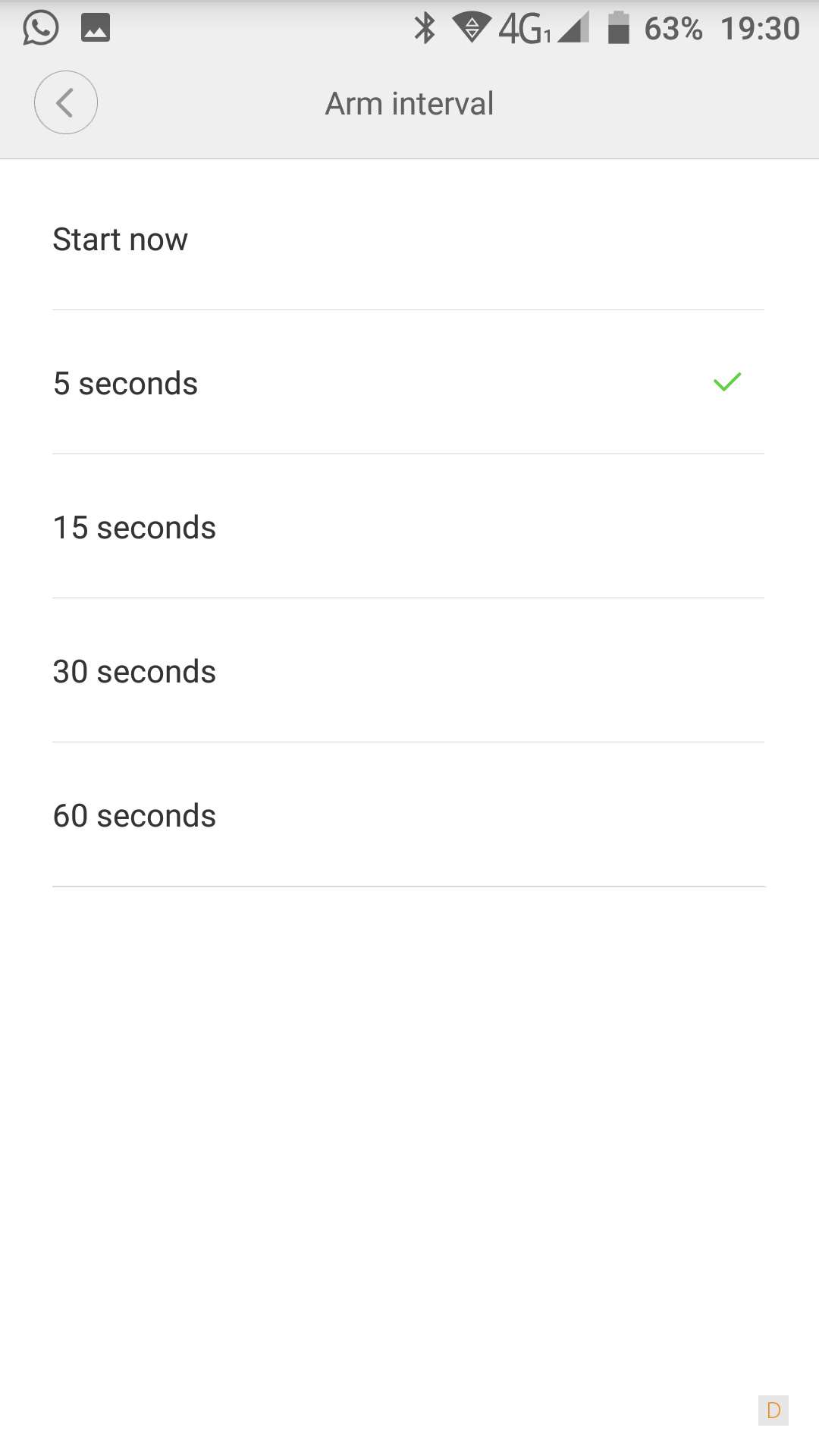Tap the mobile signal strength triangle
The height and width of the screenshot is (1456, 819).
(x=574, y=29)
